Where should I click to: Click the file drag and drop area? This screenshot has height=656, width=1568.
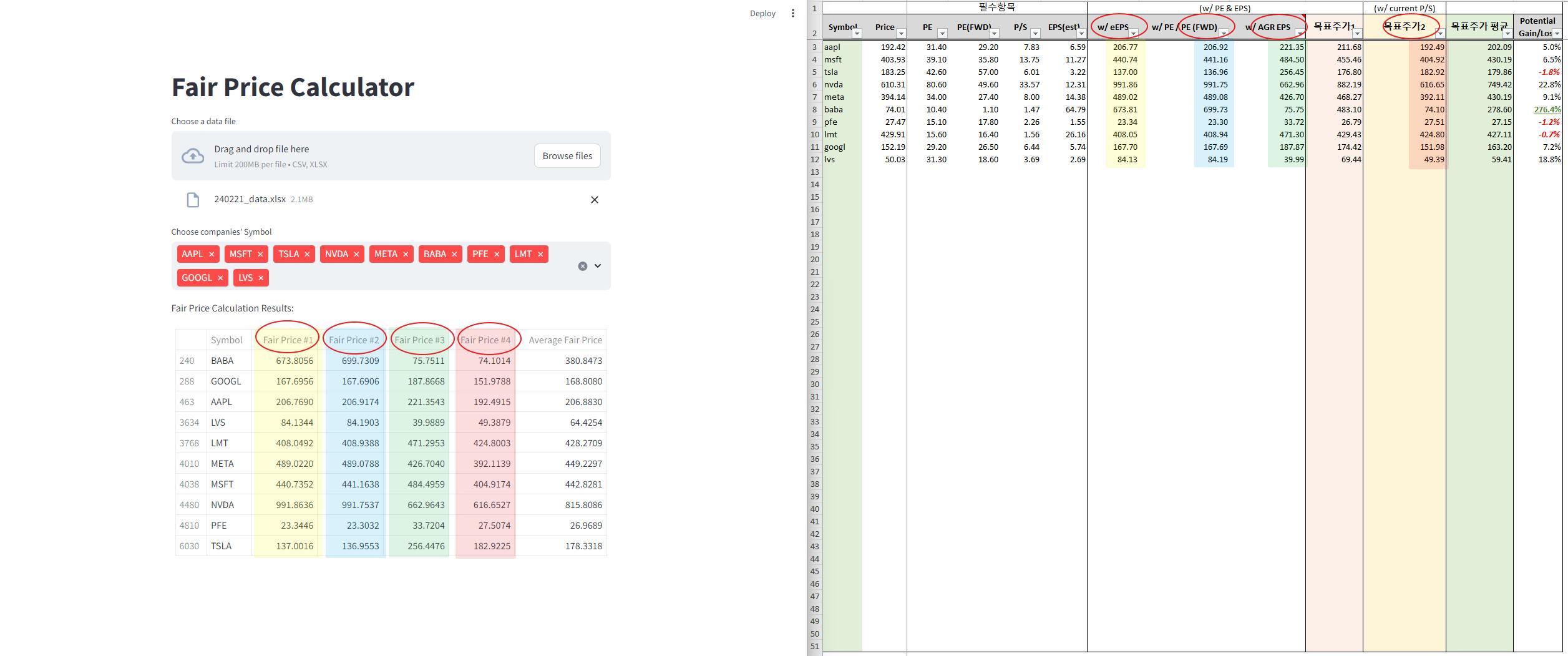(x=391, y=156)
